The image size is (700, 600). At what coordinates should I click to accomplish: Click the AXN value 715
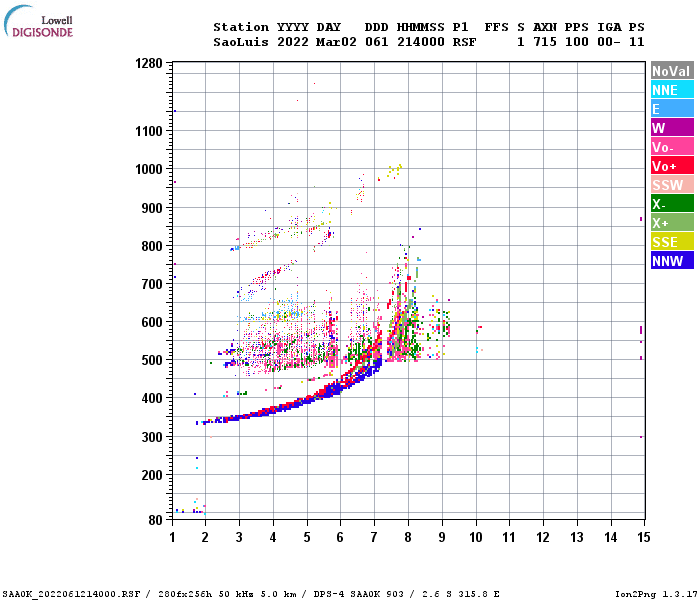pyautogui.click(x=545, y=42)
